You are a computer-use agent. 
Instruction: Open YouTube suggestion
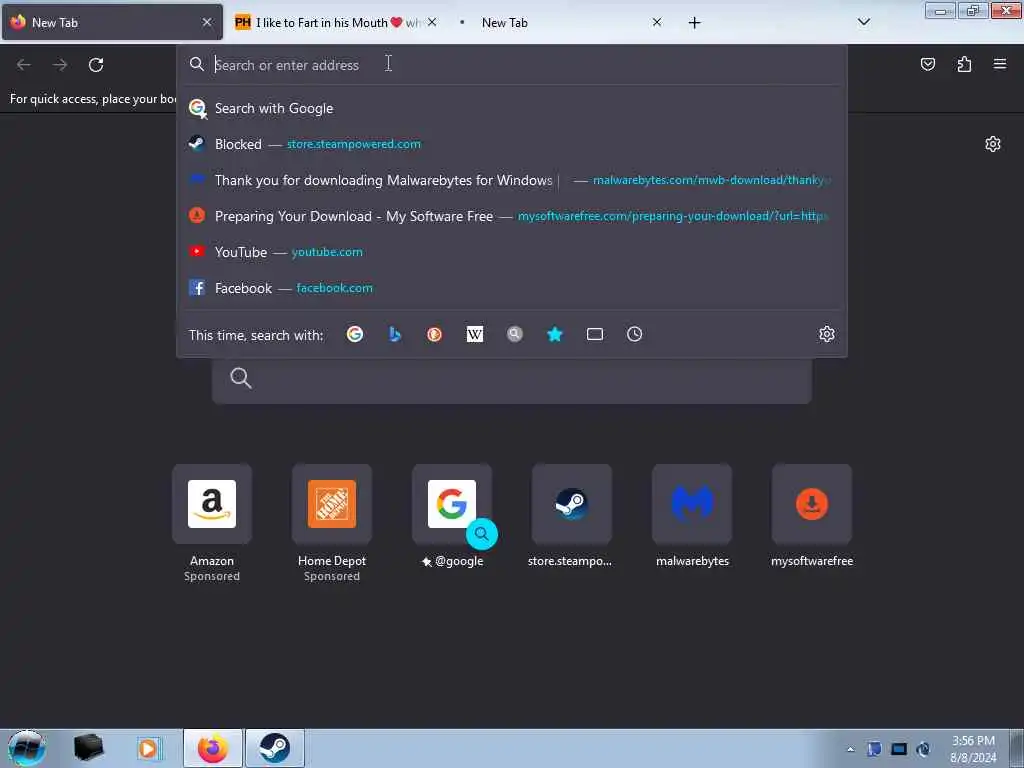tap(511, 252)
